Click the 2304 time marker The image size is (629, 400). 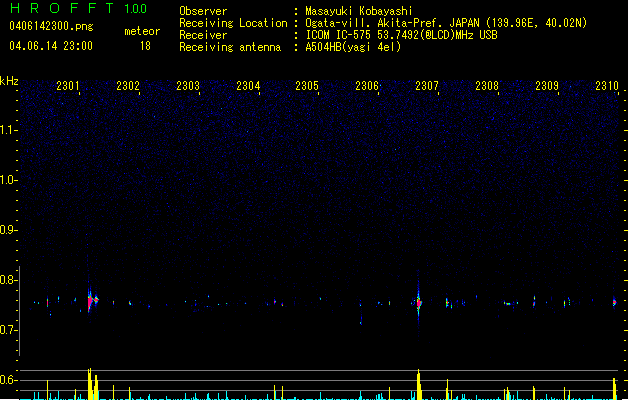[248, 86]
